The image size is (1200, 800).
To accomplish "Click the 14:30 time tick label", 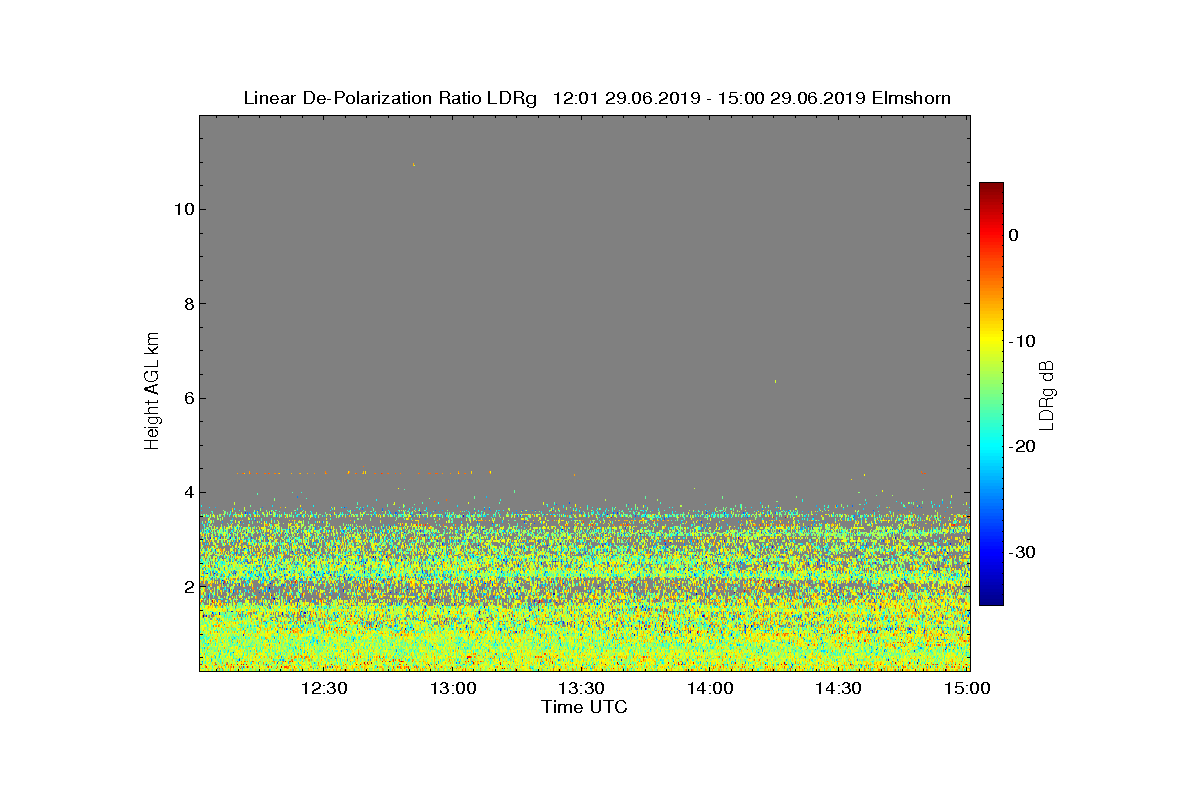I will (838, 688).
